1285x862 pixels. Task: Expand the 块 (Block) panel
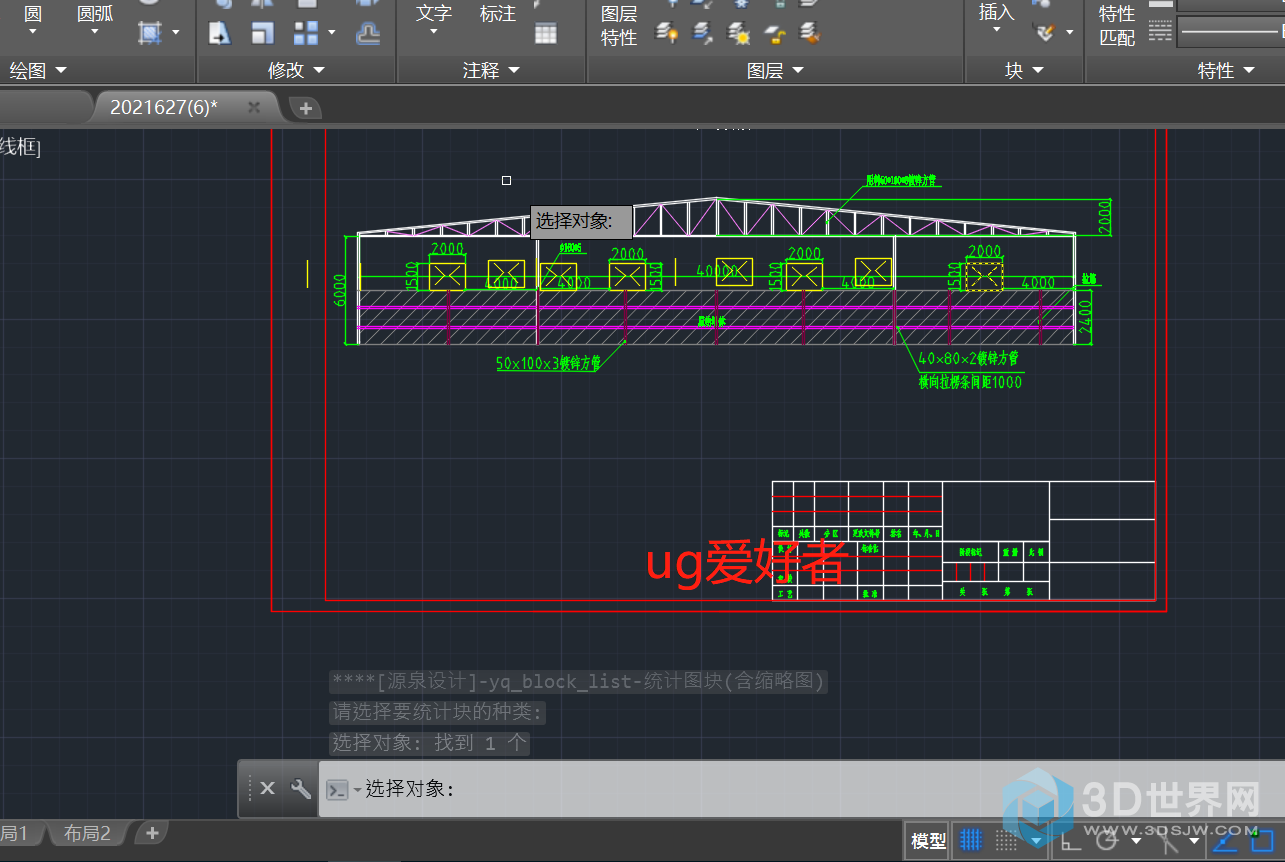tap(1024, 70)
